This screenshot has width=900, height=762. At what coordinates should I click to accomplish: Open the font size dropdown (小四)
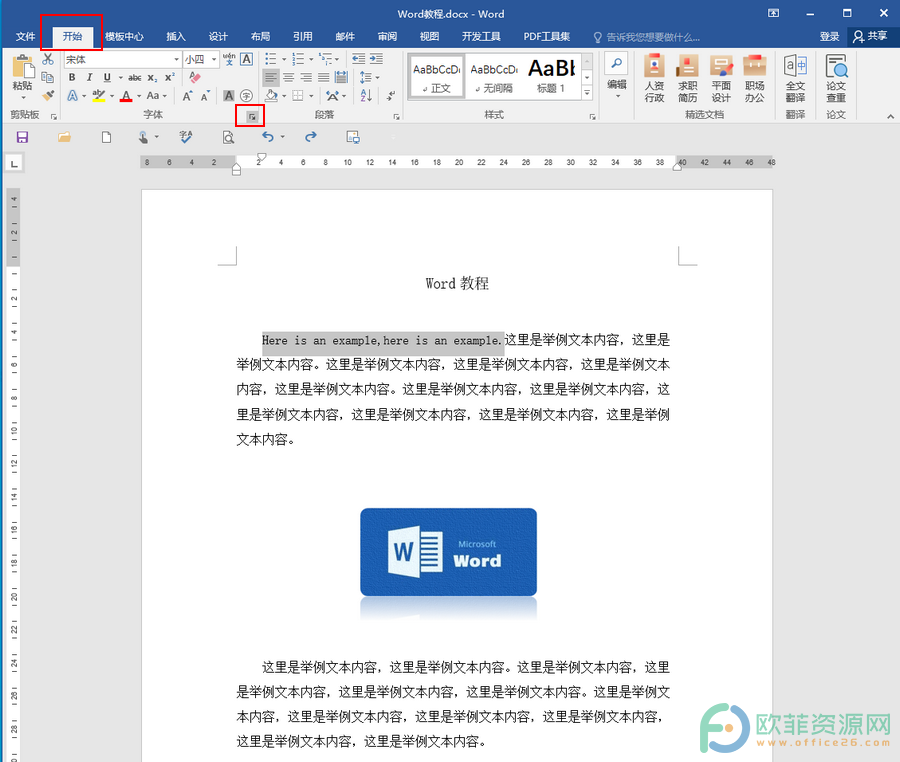coord(214,59)
